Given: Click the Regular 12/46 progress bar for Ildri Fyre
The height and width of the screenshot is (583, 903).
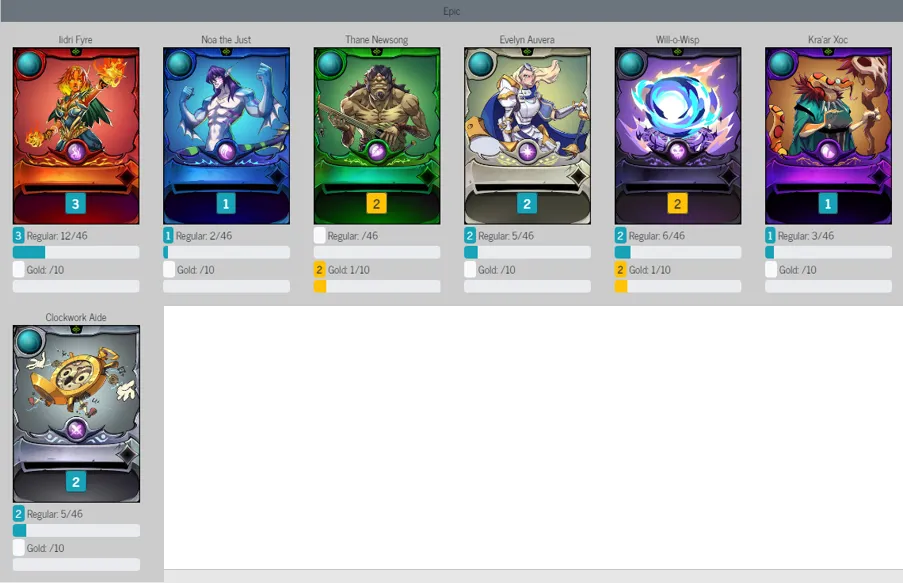Looking at the screenshot, I should click(x=76, y=252).
